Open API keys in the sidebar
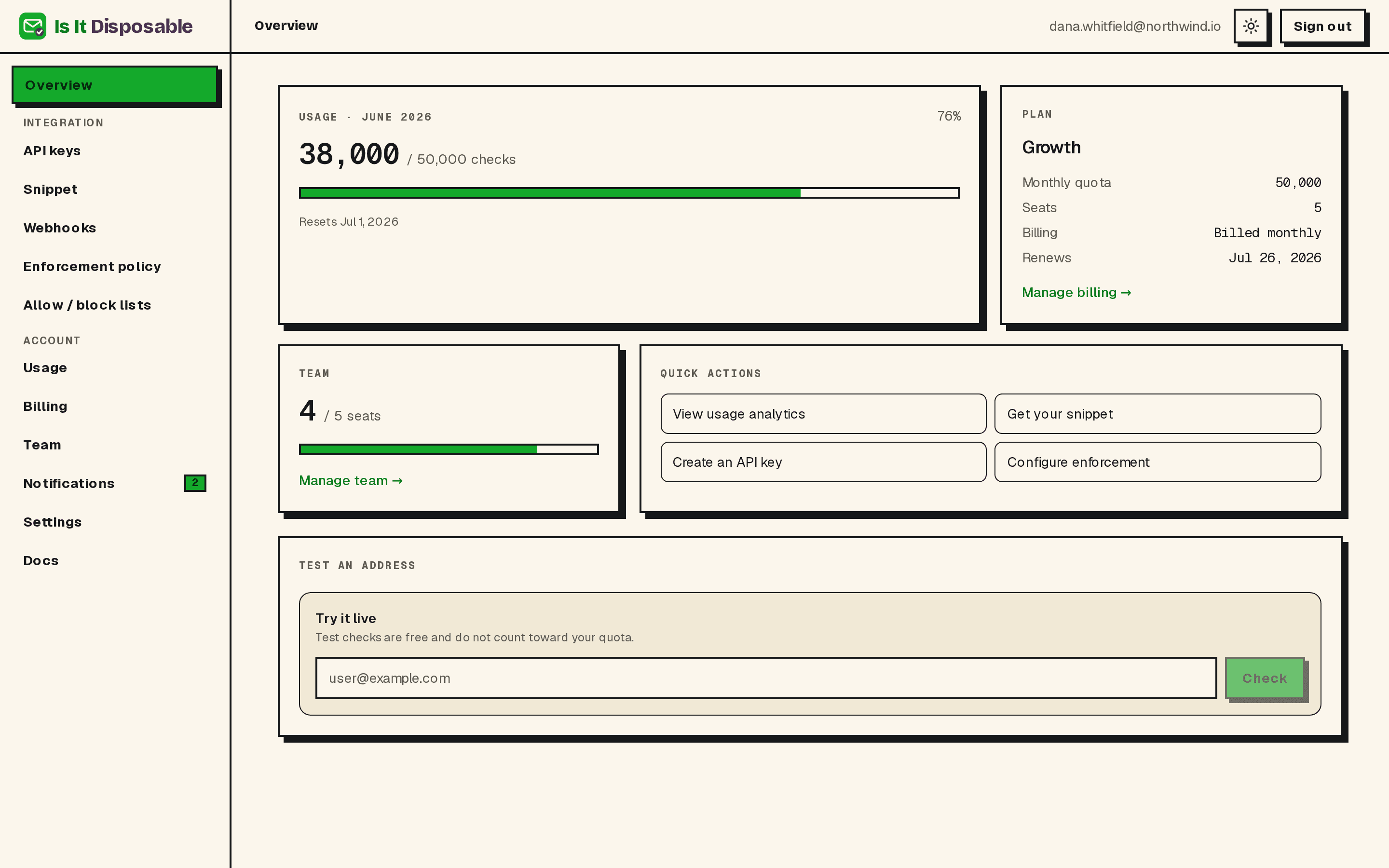 click(x=115, y=151)
